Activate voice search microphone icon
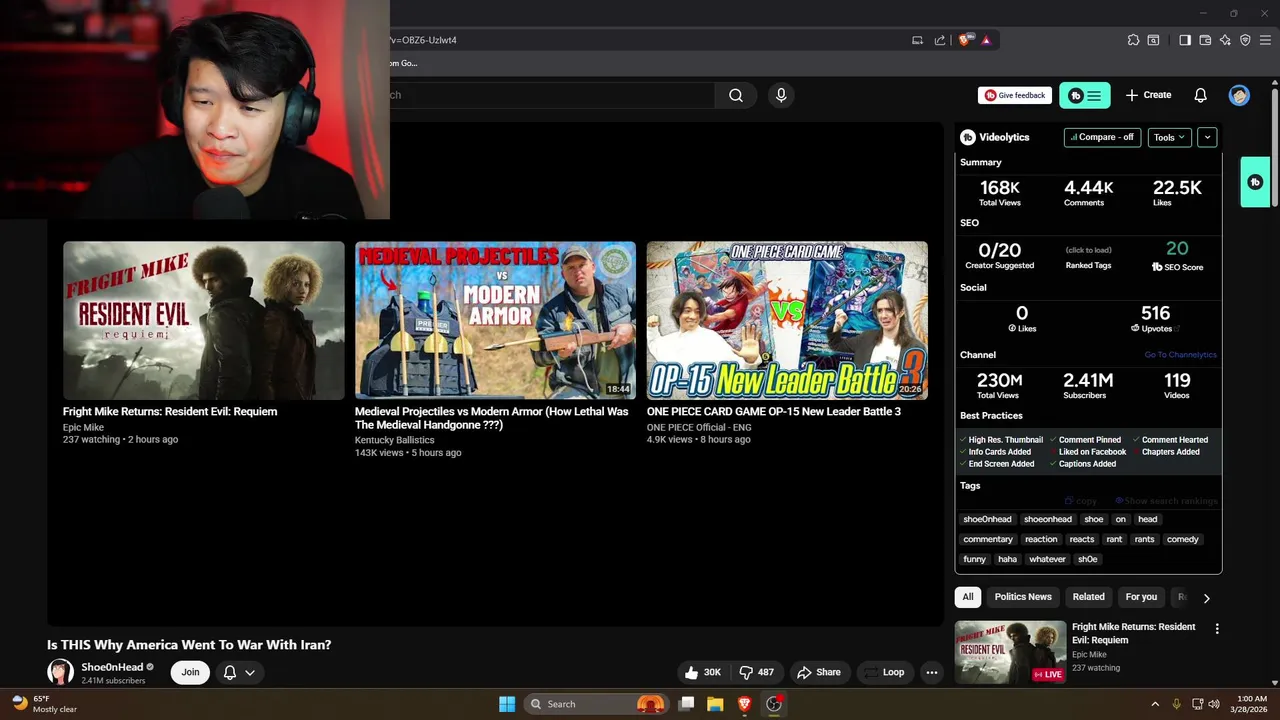 (x=781, y=95)
